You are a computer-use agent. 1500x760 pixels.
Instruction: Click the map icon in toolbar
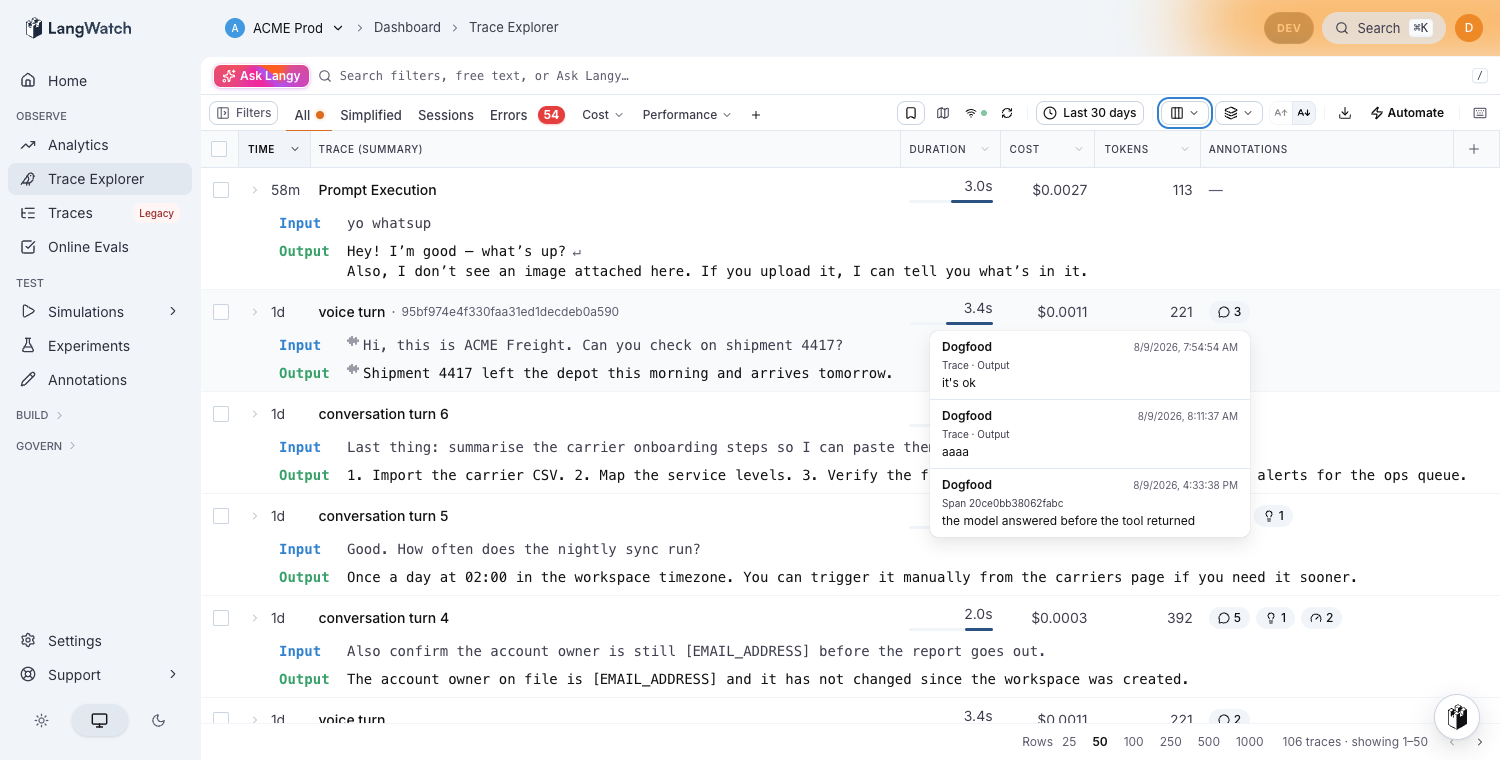[x=943, y=113]
